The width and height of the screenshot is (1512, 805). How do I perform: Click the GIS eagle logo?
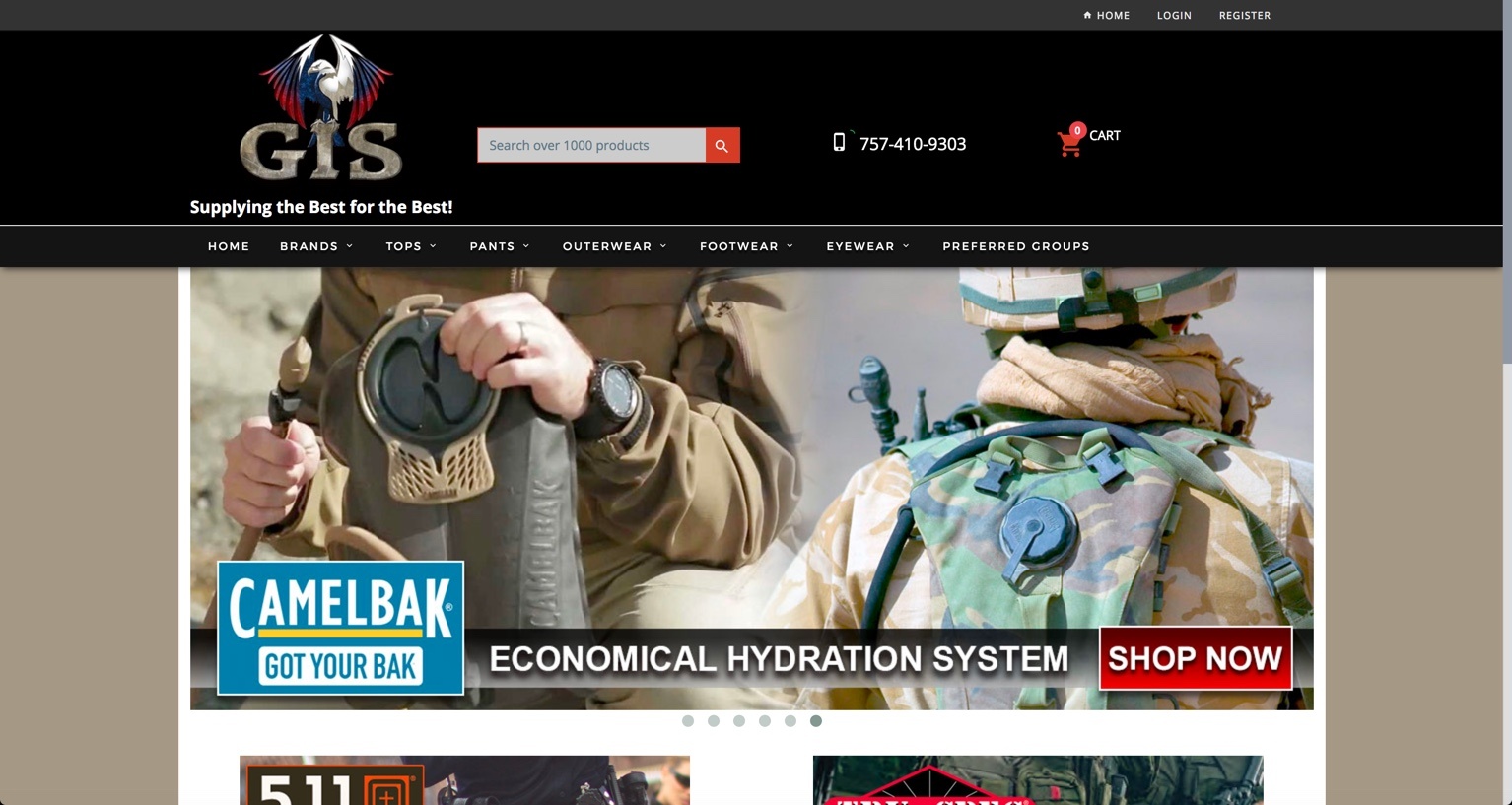click(321, 108)
